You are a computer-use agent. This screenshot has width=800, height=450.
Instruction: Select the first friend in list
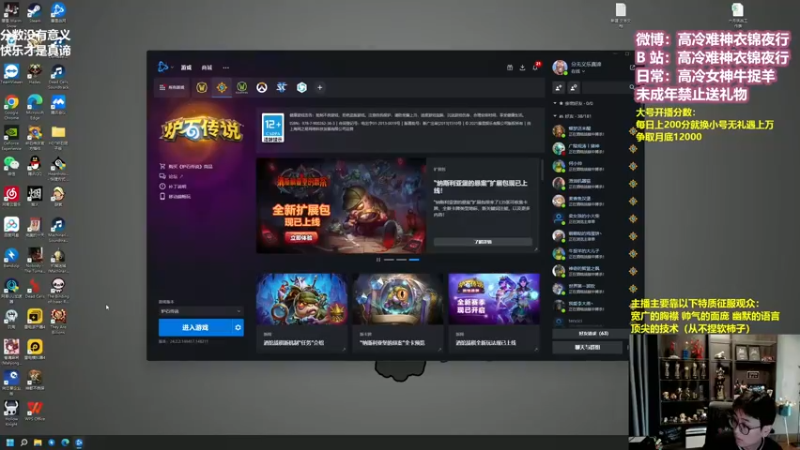[594, 131]
